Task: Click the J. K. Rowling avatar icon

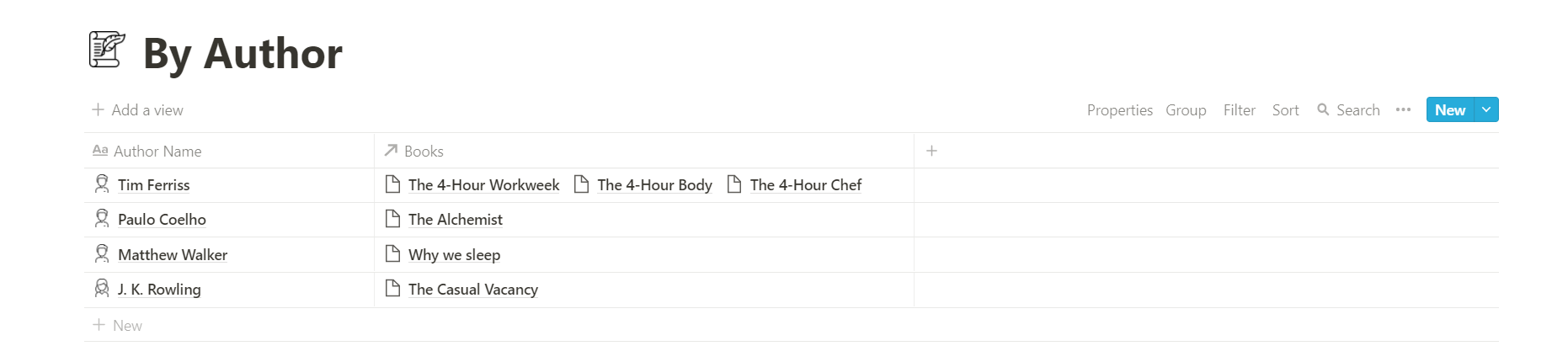Action: coord(102,289)
